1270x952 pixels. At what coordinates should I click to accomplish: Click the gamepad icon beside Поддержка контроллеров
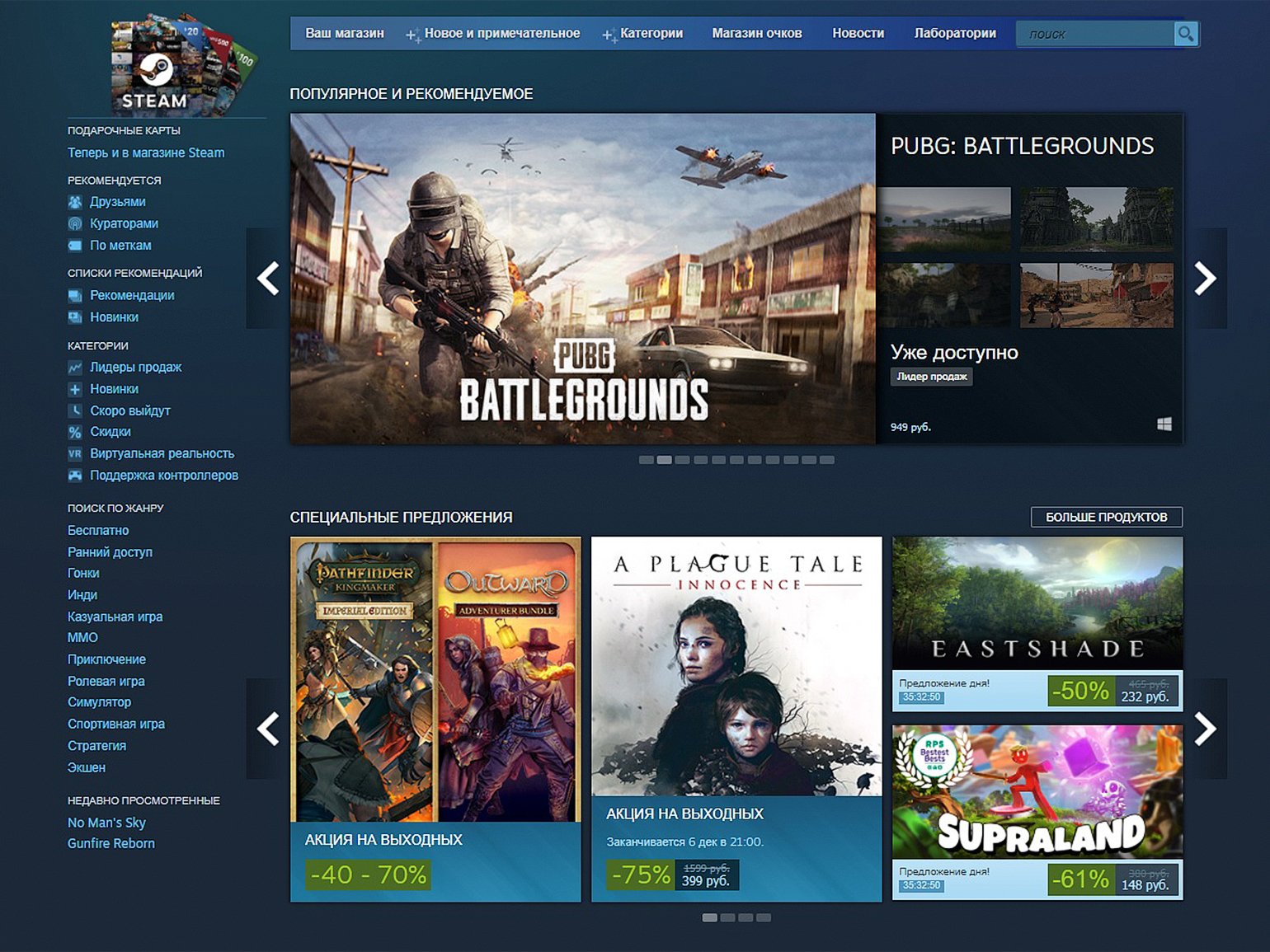75,476
